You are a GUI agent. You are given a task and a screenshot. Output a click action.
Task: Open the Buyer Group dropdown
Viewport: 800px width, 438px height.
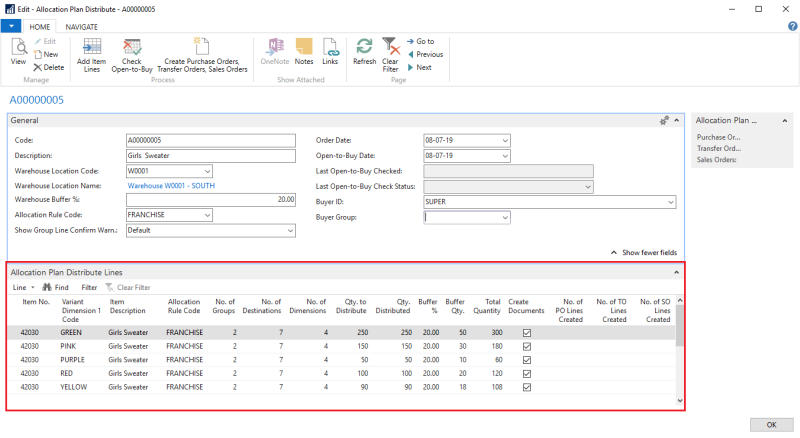point(505,217)
